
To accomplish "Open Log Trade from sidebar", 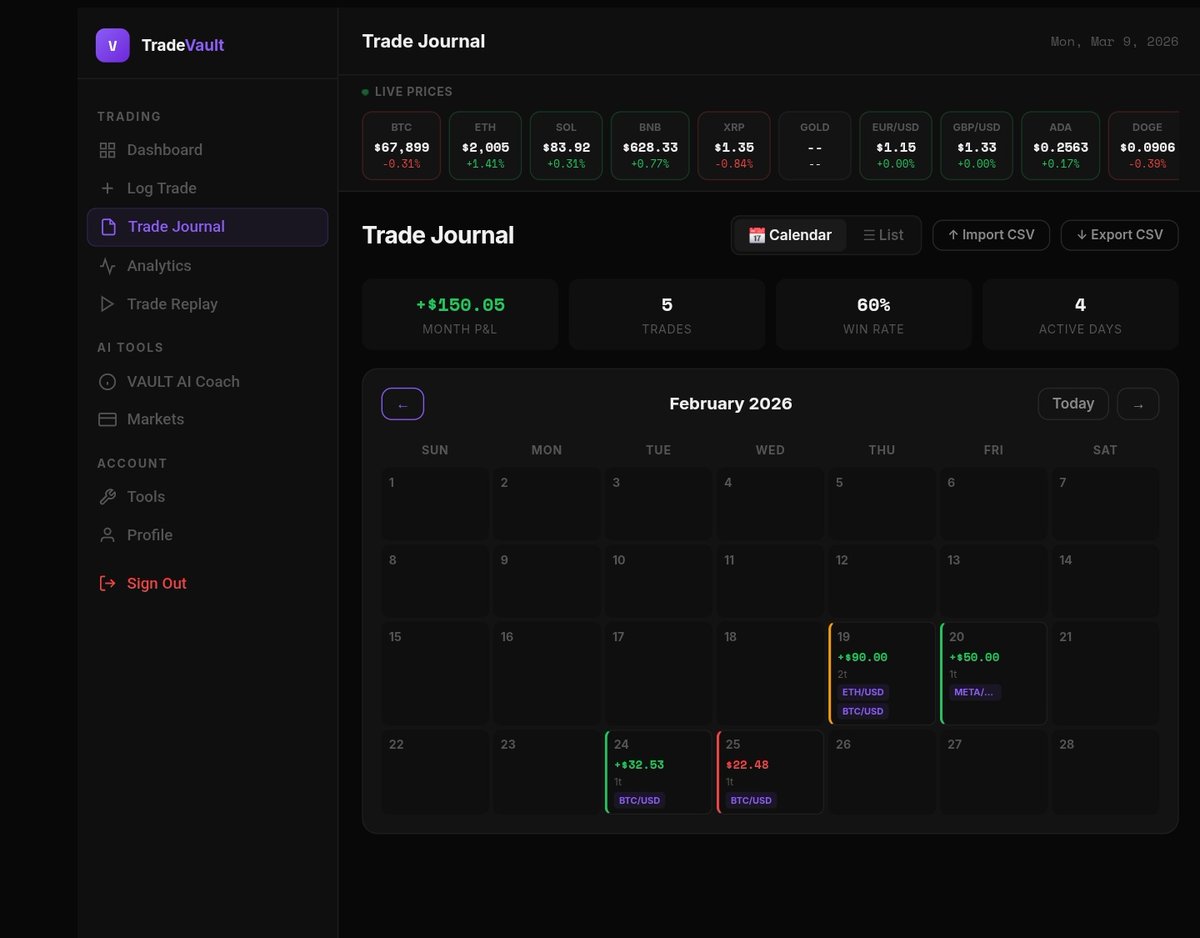I will coord(207,188).
